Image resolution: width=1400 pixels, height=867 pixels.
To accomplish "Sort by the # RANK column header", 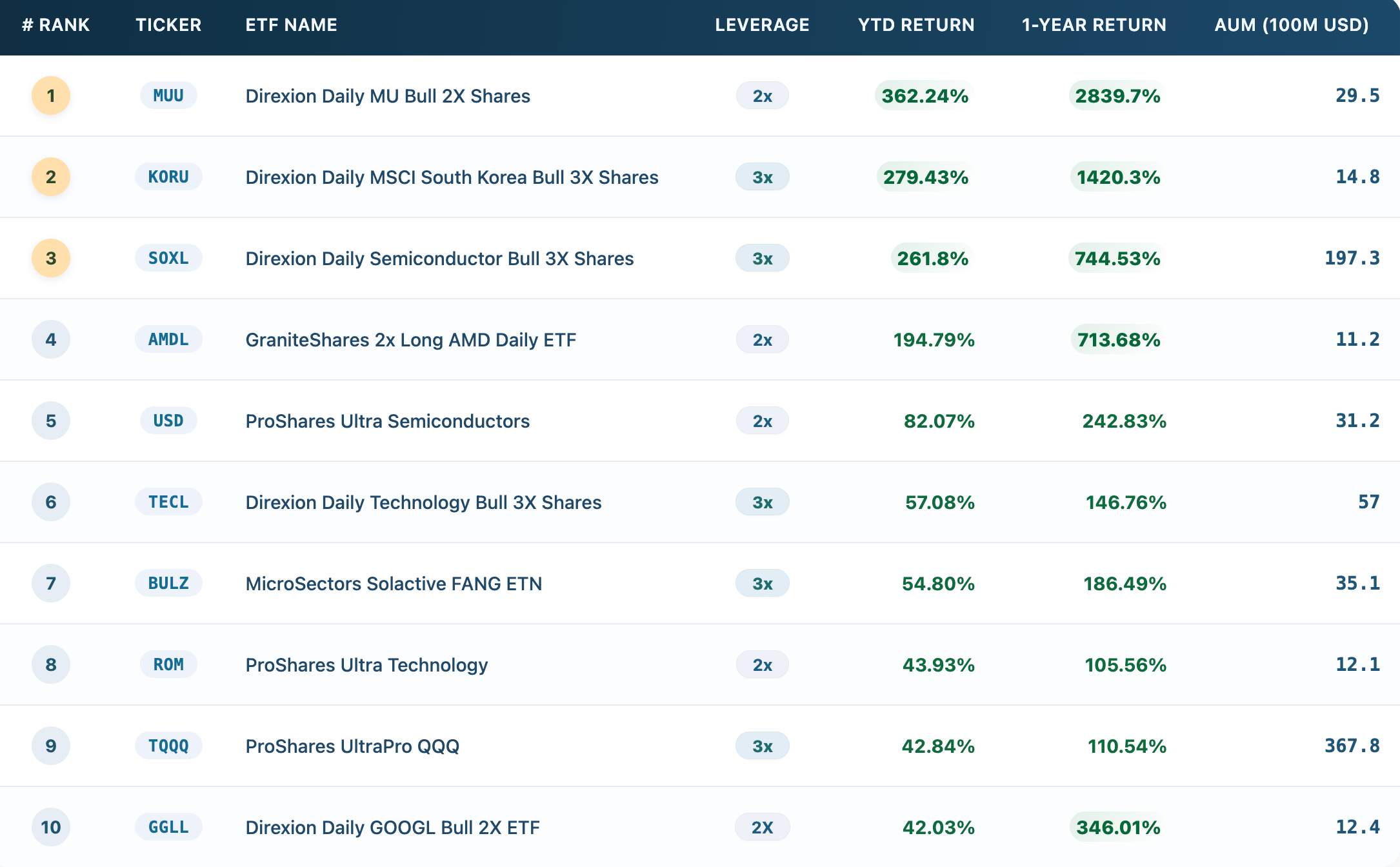I will pos(55,25).
